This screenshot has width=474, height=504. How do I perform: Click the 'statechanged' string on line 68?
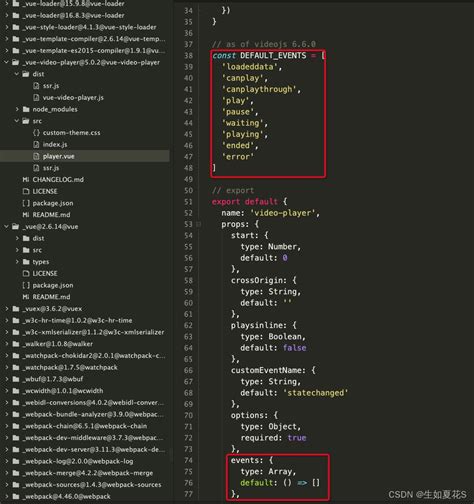316,393
